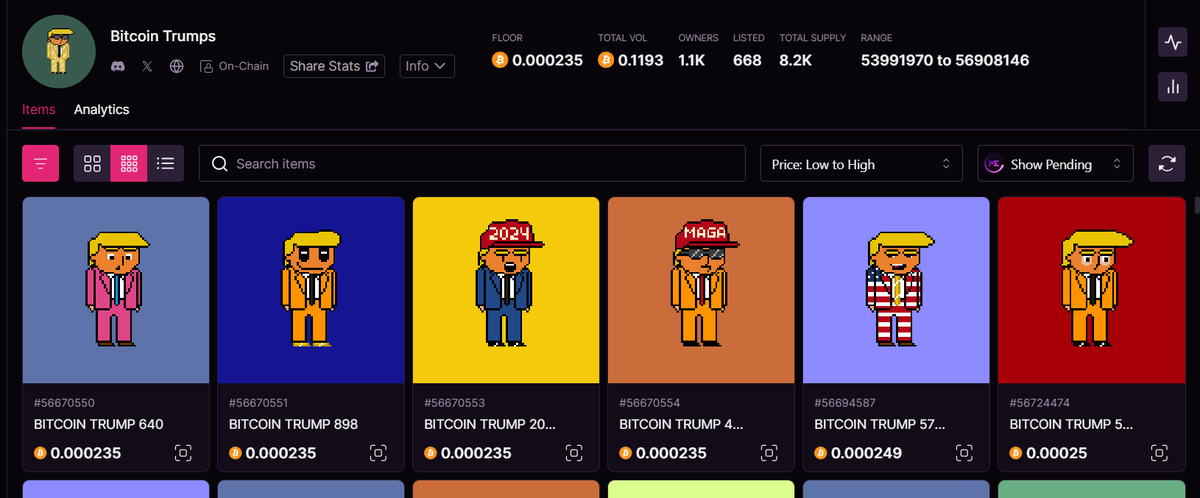
Task: Click the Search items field
Action: (472, 163)
